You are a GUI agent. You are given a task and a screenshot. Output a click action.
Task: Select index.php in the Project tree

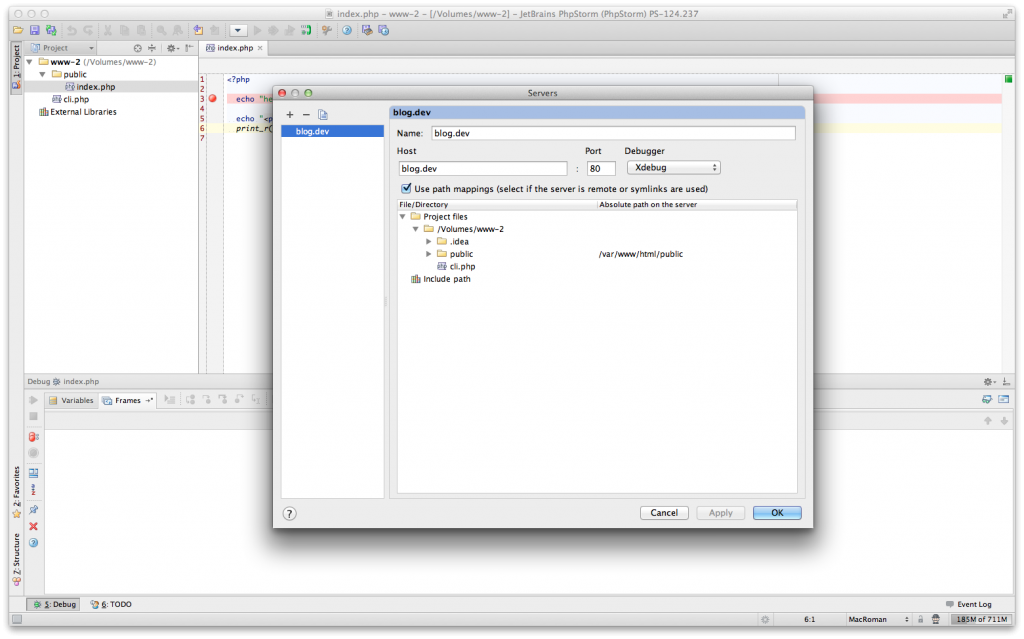point(95,87)
